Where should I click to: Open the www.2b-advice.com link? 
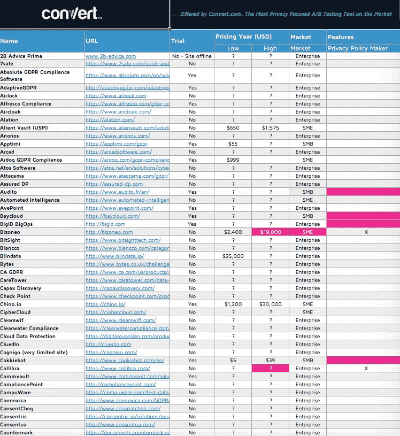111,56
